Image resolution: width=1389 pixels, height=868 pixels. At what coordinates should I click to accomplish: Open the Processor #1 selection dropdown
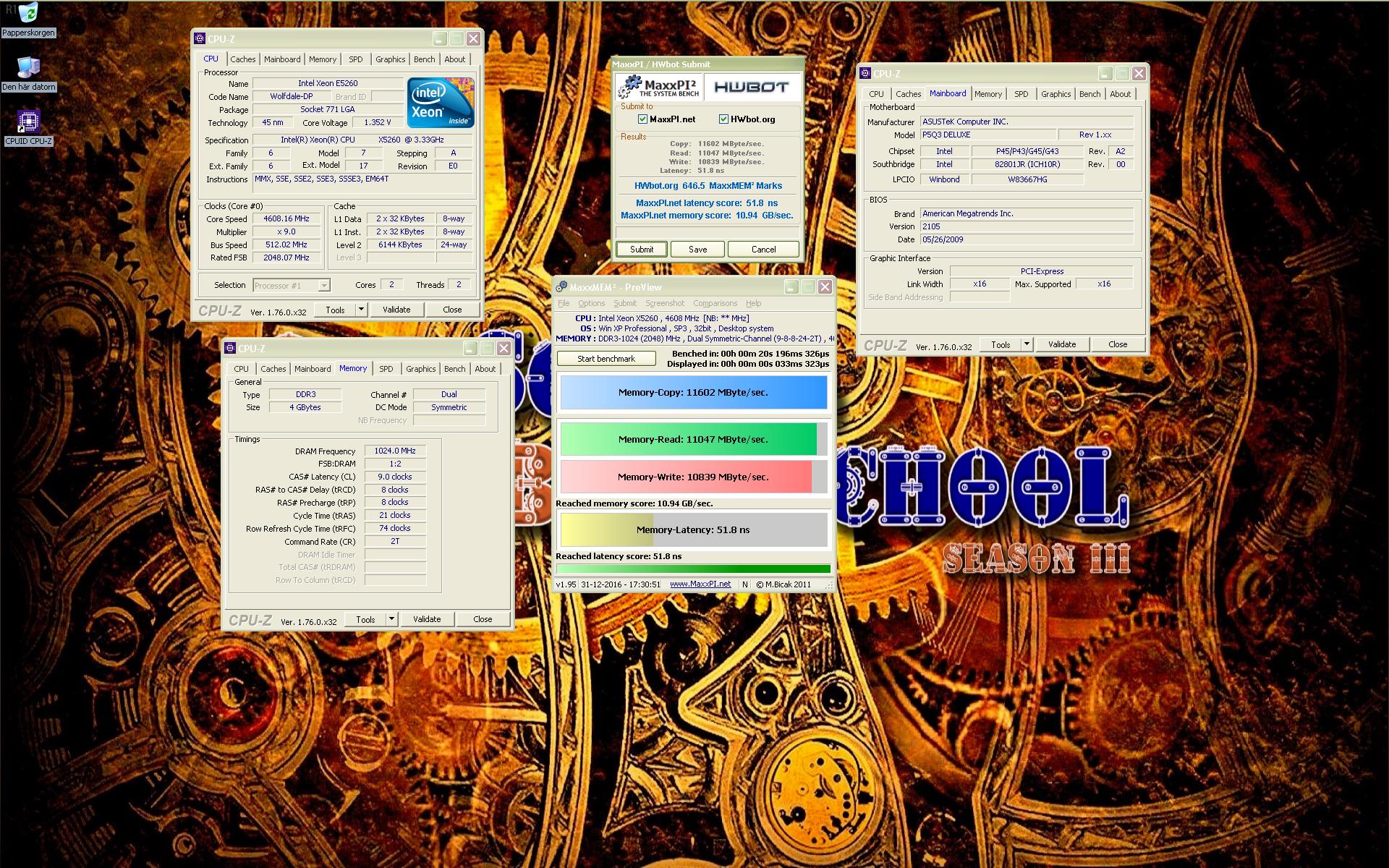324,286
